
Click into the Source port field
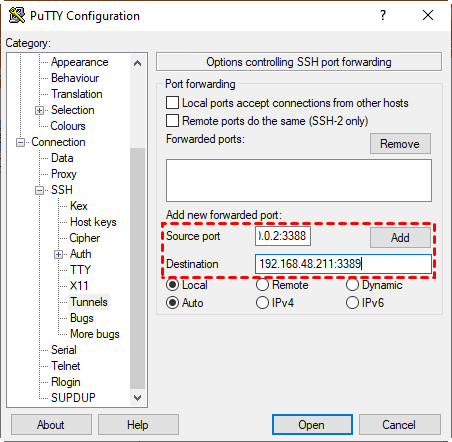pyautogui.click(x=283, y=236)
